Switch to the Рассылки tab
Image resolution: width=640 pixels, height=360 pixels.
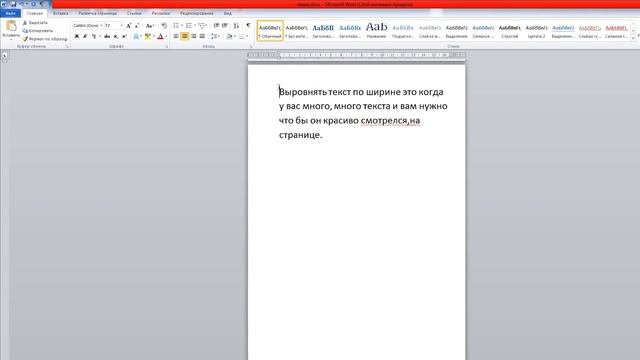(161, 13)
